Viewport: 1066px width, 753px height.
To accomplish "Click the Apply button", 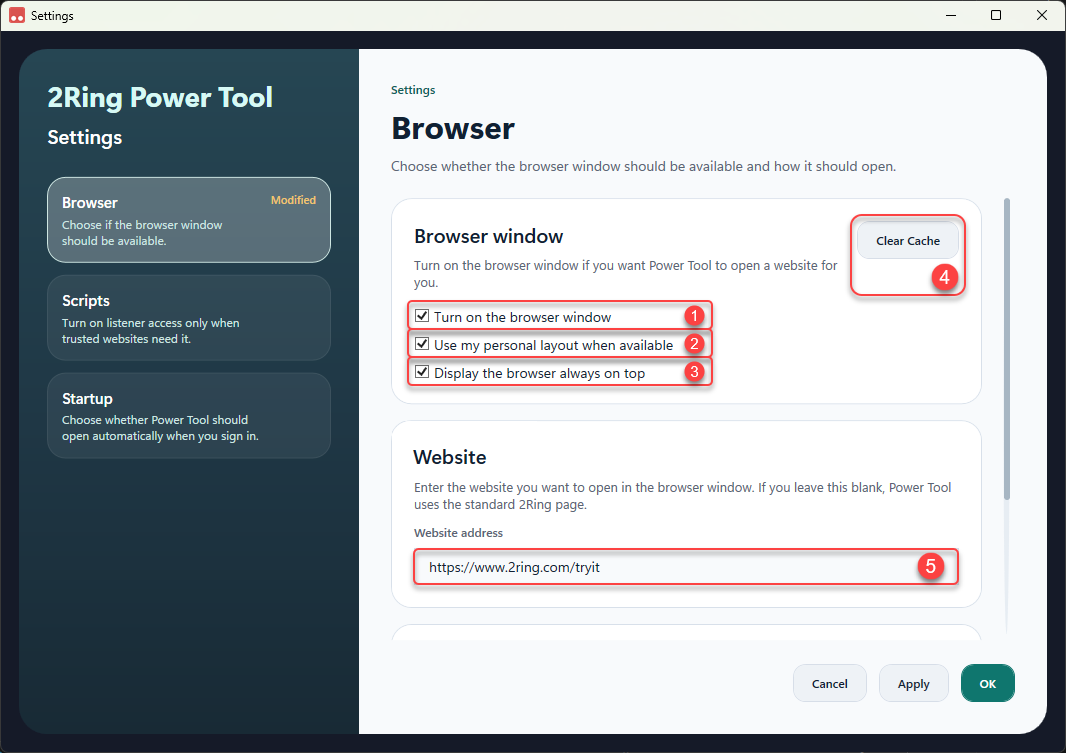I will 913,684.
